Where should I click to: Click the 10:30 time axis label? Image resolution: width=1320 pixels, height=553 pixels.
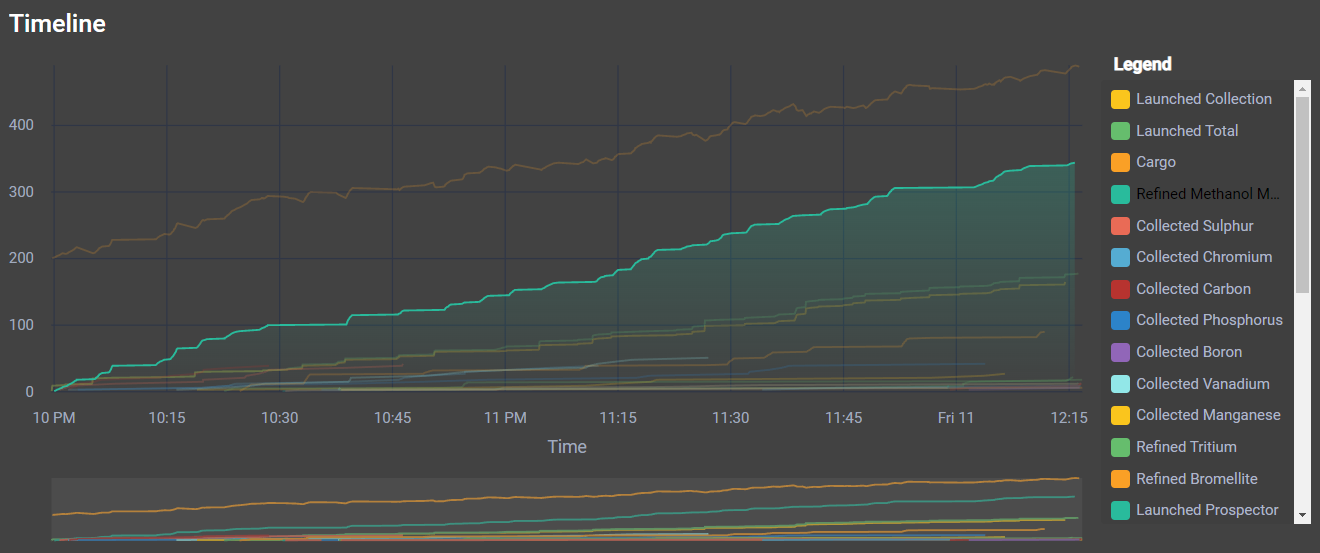tap(279, 418)
